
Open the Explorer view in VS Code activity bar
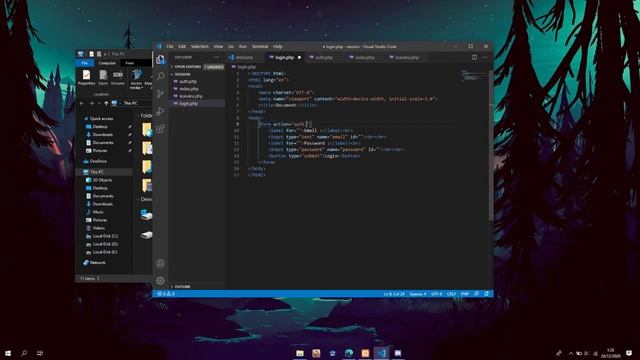click(160, 60)
